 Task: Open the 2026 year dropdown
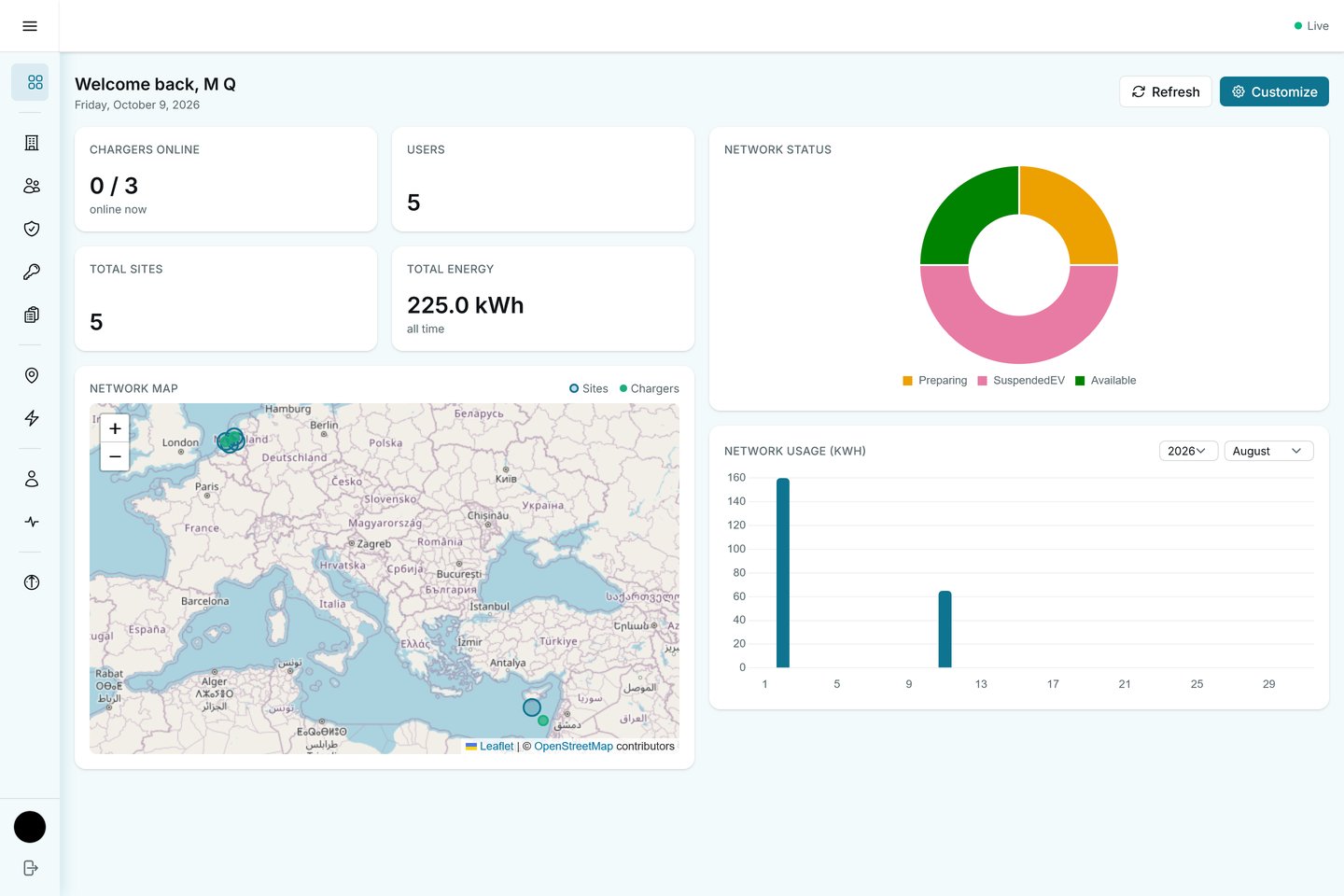click(x=1188, y=451)
